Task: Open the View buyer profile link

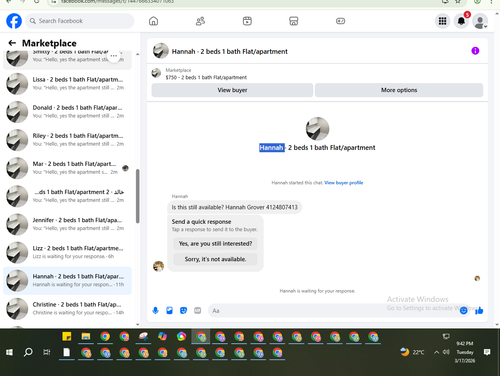Action: [344, 183]
